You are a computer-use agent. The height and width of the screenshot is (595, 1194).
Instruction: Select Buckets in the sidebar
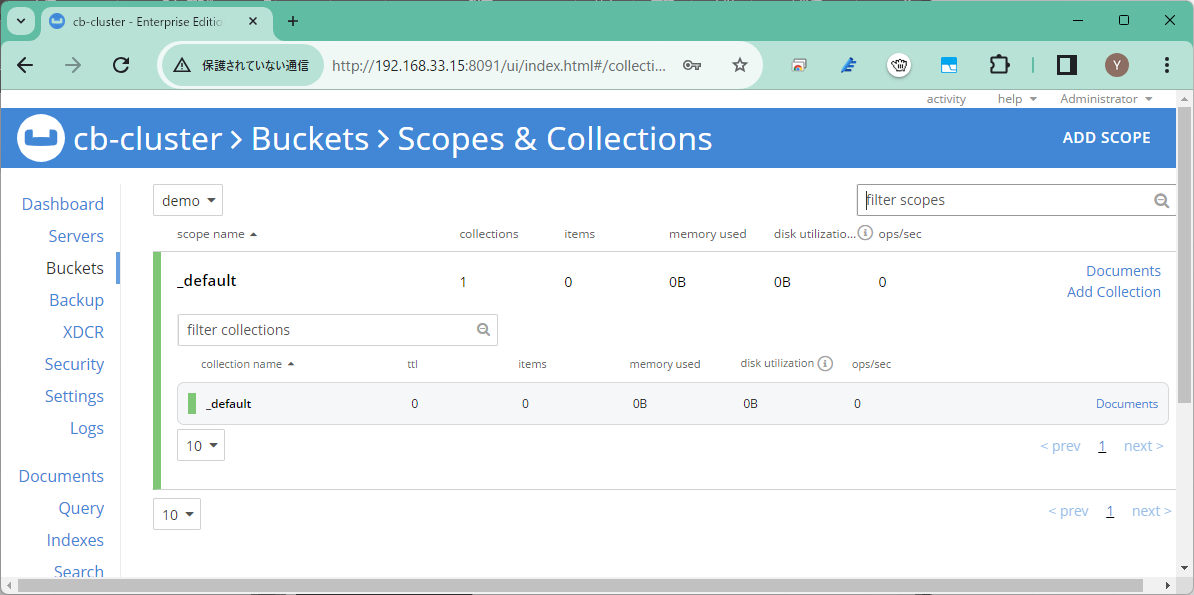[x=75, y=268]
